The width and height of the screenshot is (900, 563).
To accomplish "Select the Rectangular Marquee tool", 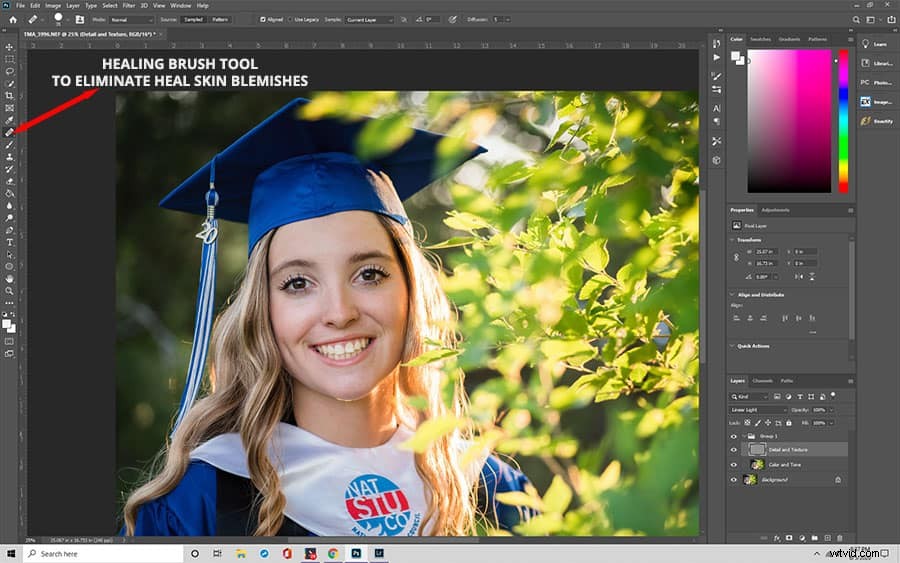I will [9, 59].
